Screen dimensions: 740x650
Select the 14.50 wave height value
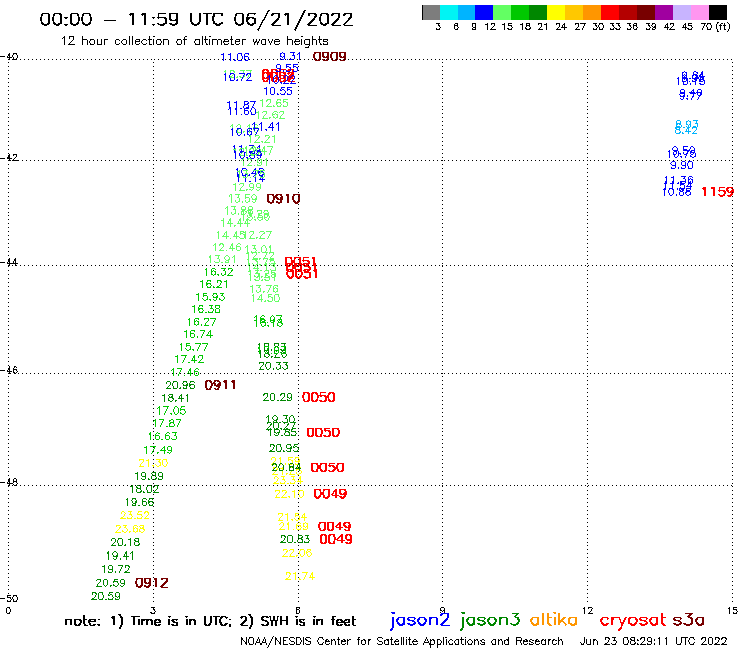[265, 298]
